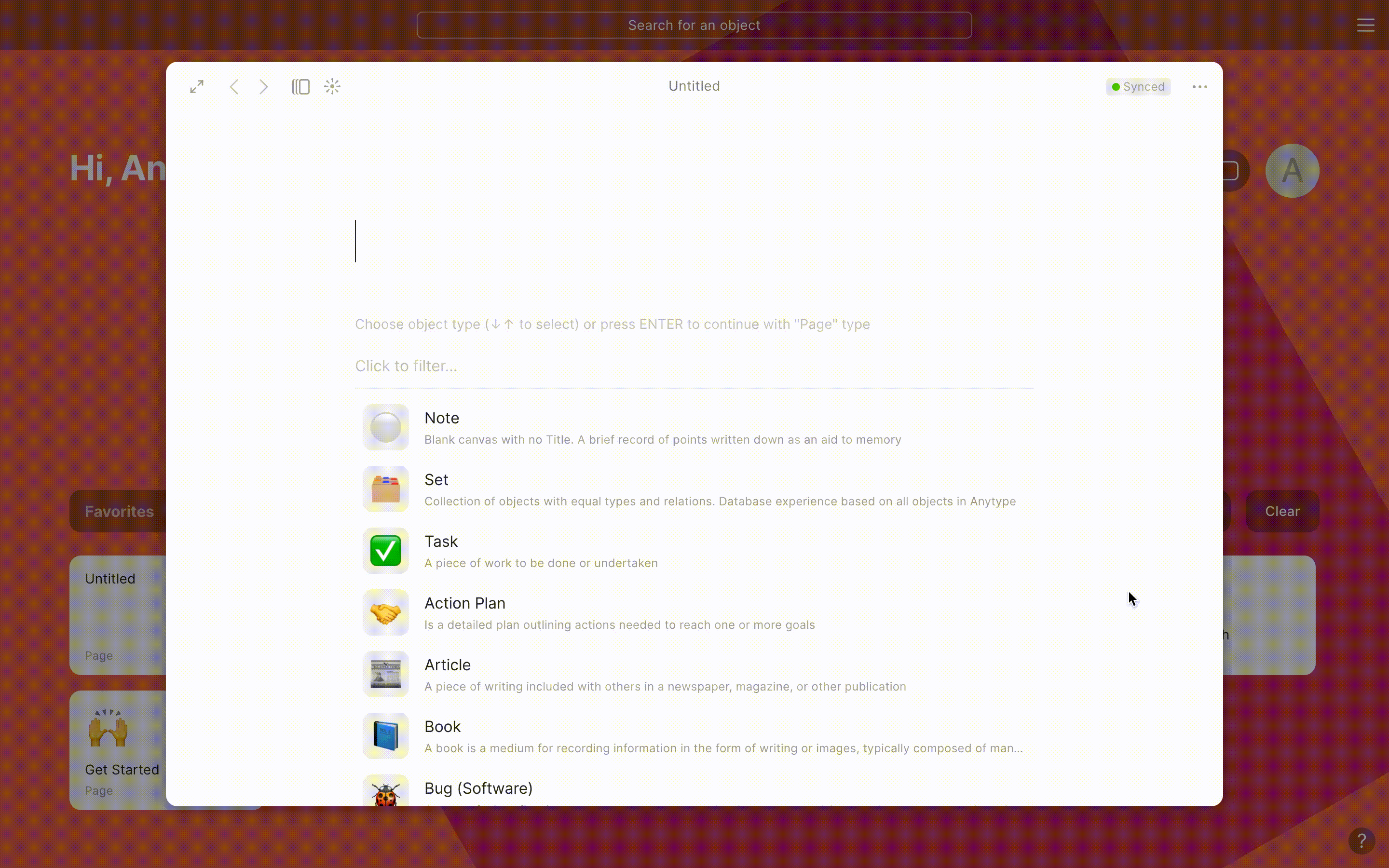This screenshot has width=1389, height=868.
Task: Switch to the Favorites tab behind modal
Action: [119, 511]
